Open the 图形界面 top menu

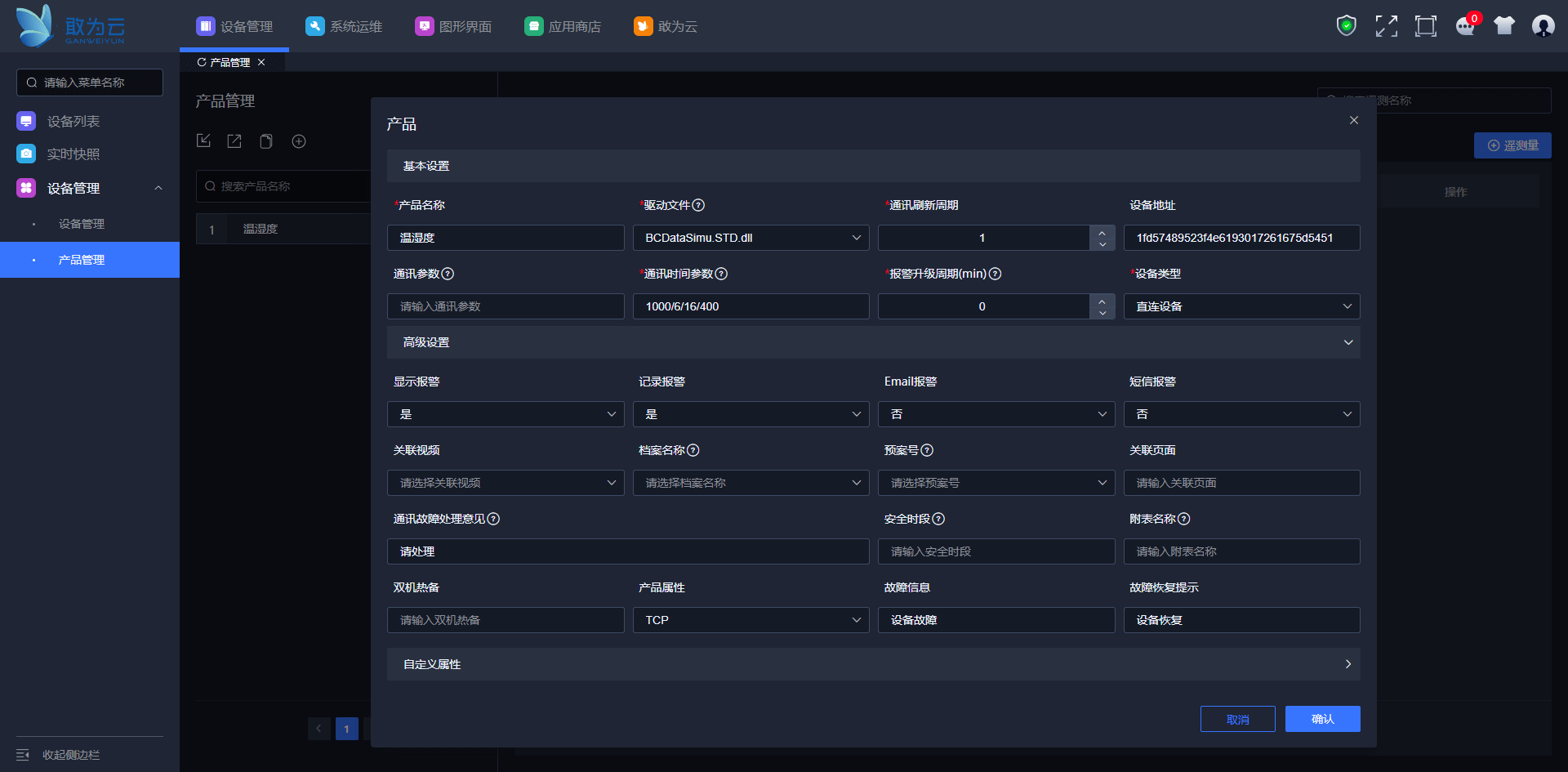coord(453,26)
